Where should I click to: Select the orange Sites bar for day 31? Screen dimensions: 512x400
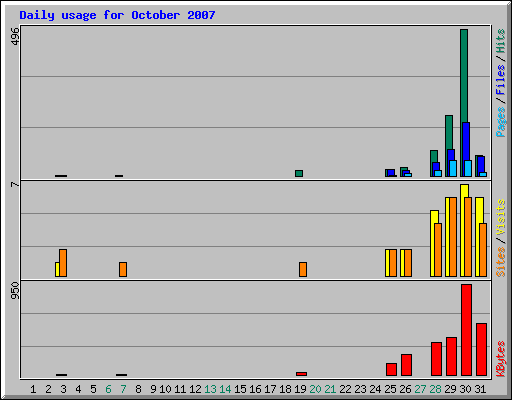click(483, 250)
